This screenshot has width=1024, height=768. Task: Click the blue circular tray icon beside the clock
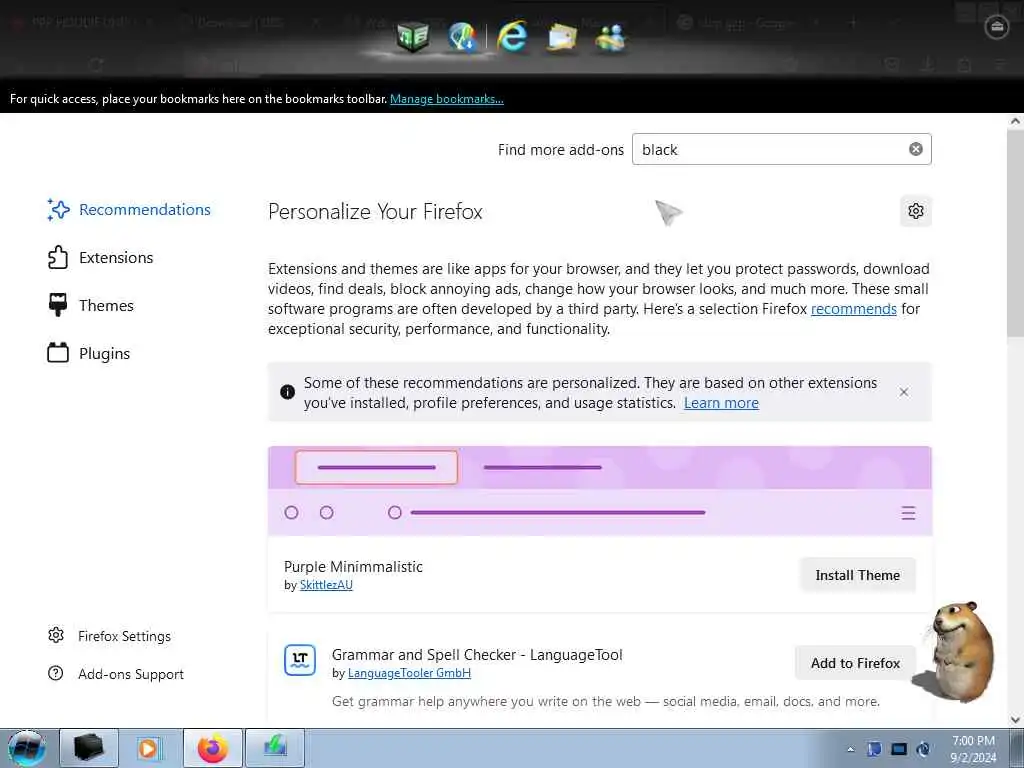coord(923,749)
